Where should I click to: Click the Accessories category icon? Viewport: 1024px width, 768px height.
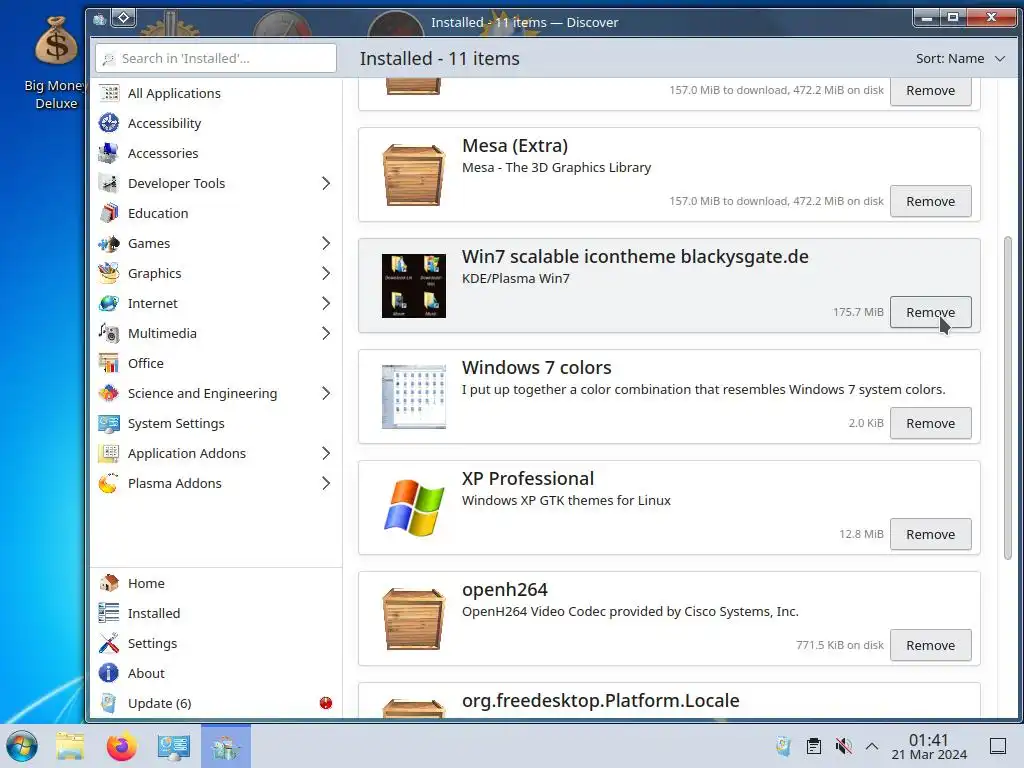click(109, 153)
